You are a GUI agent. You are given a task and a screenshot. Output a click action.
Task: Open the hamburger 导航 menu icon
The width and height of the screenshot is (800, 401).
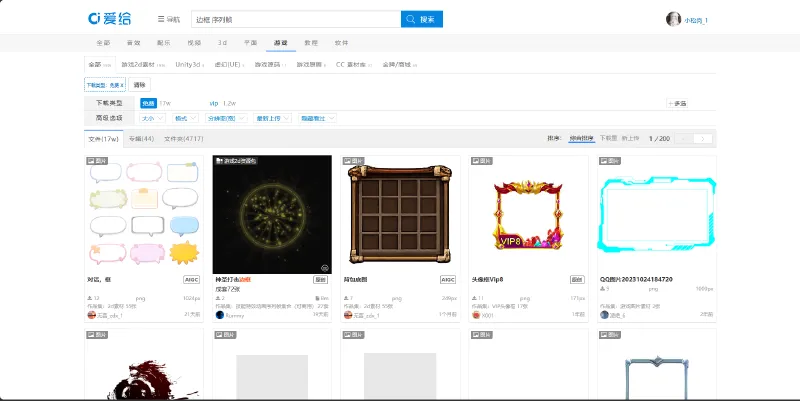pos(161,19)
